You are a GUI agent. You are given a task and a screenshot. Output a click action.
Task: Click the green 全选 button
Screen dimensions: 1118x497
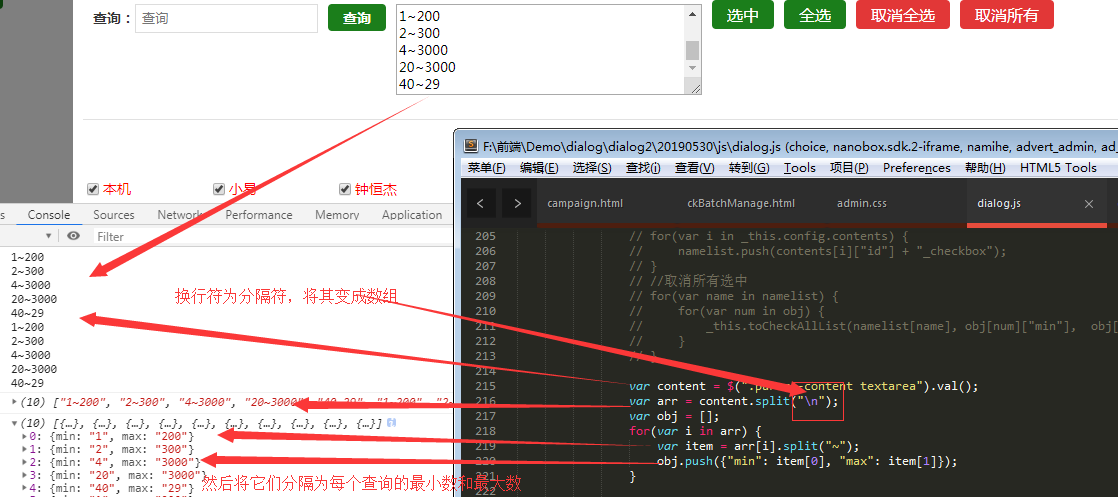[815, 15]
